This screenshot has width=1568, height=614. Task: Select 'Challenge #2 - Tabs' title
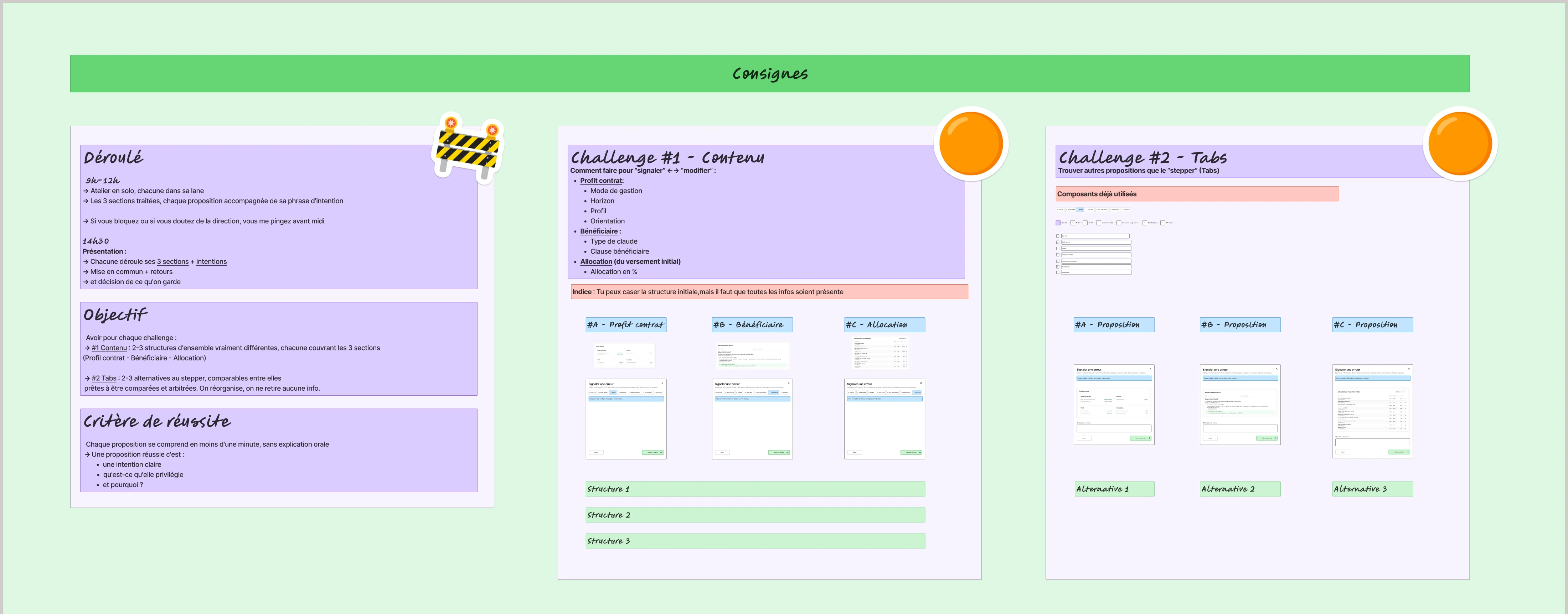pyautogui.click(x=1143, y=158)
